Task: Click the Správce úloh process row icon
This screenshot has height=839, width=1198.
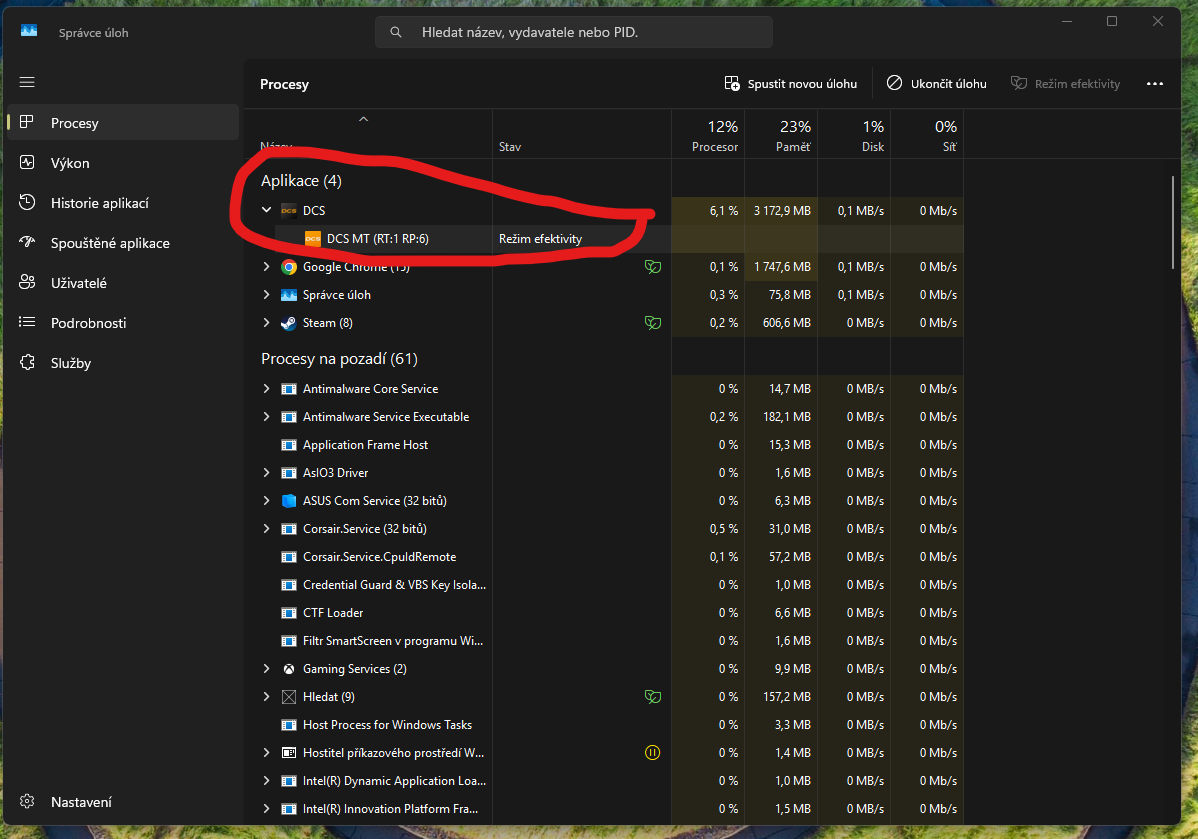Action: click(x=289, y=295)
